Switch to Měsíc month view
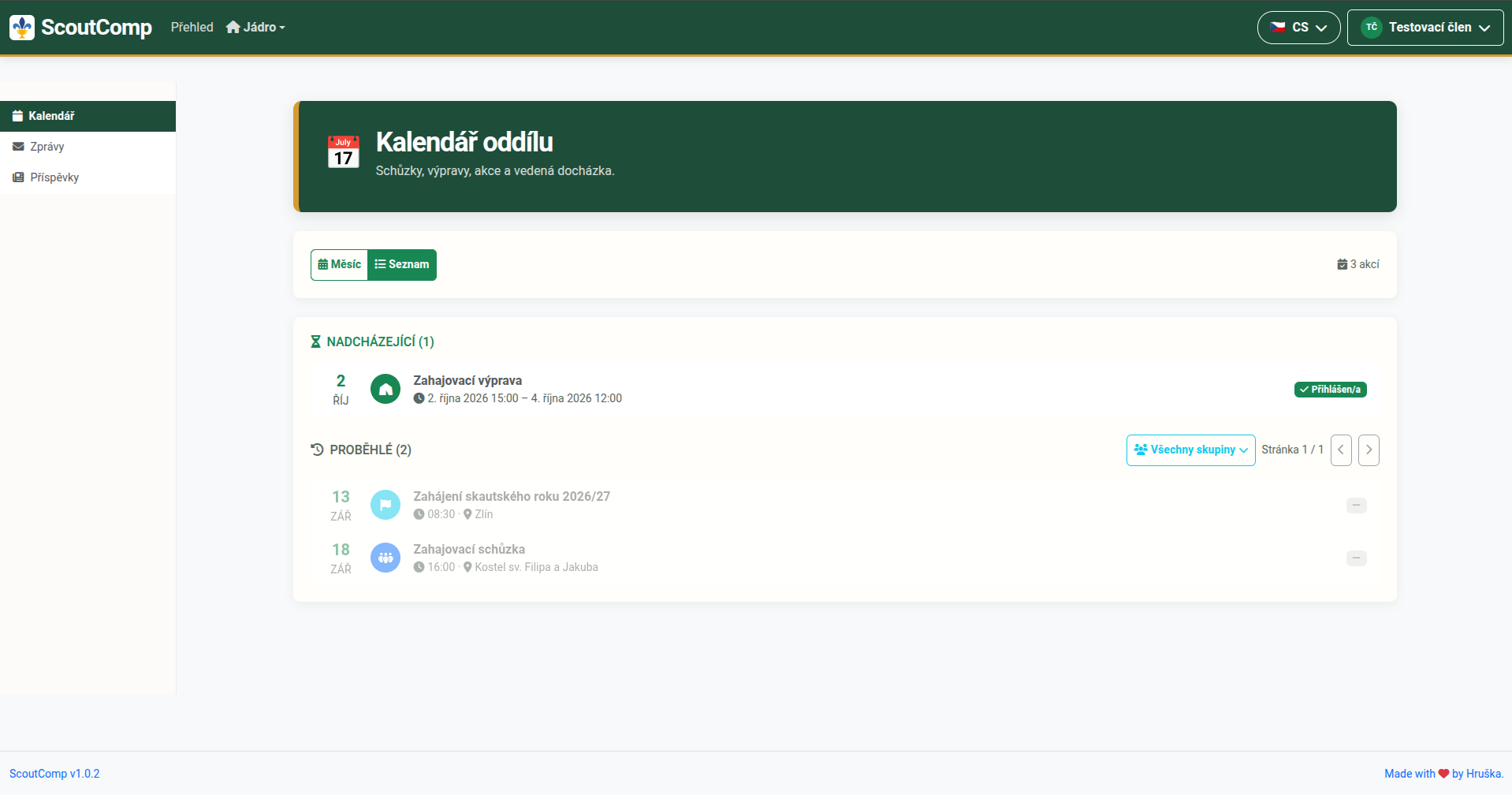 (339, 265)
